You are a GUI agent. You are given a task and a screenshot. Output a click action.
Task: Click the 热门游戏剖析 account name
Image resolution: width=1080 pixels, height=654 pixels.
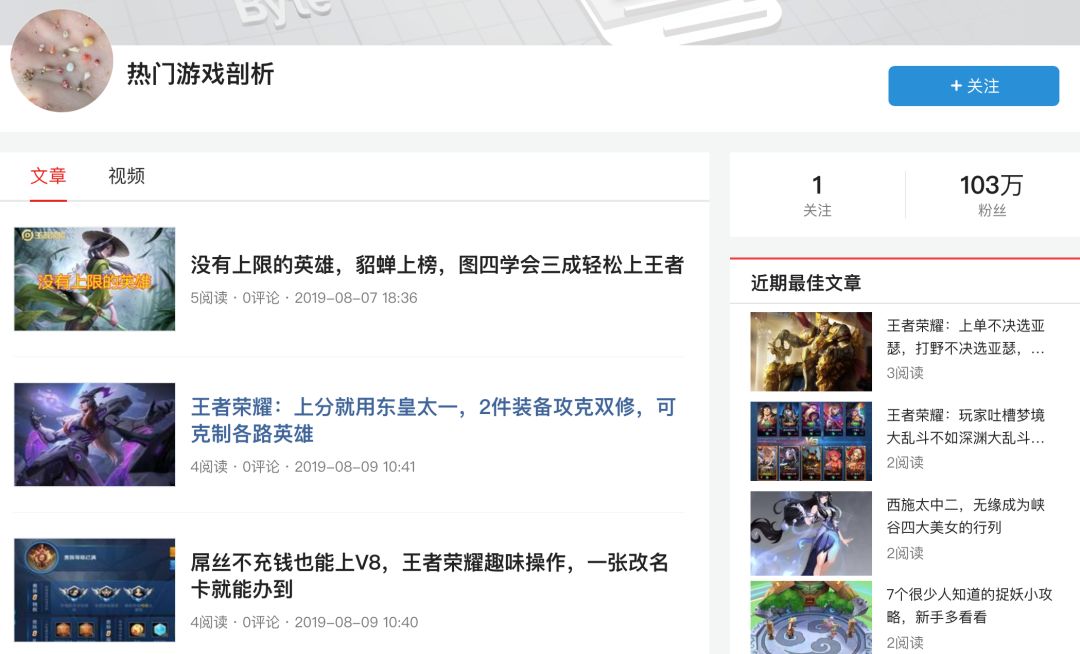pyautogui.click(x=200, y=74)
